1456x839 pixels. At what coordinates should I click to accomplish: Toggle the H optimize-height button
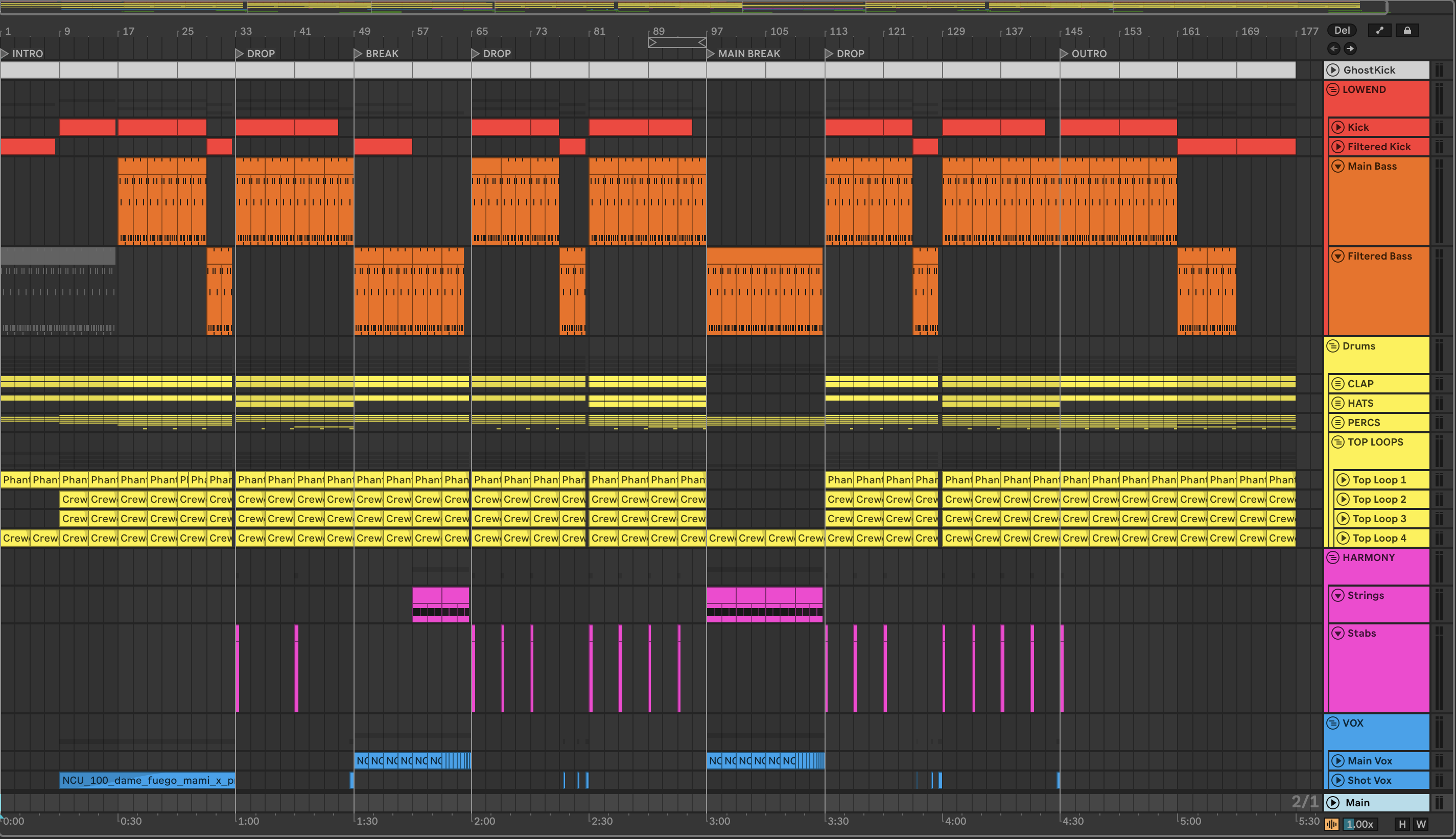1402,824
